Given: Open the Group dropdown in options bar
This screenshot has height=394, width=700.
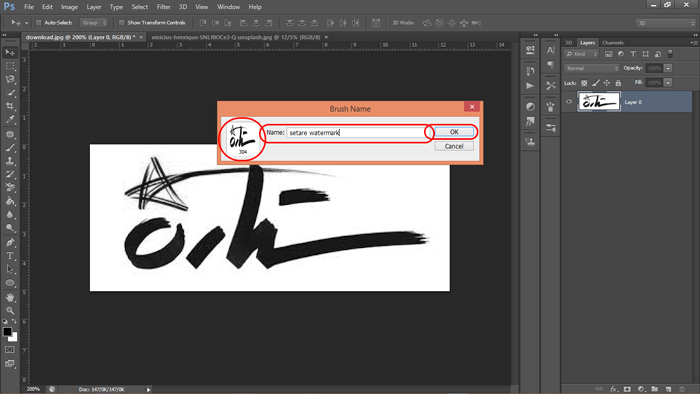Looking at the screenshot, I should click(94, 23).
